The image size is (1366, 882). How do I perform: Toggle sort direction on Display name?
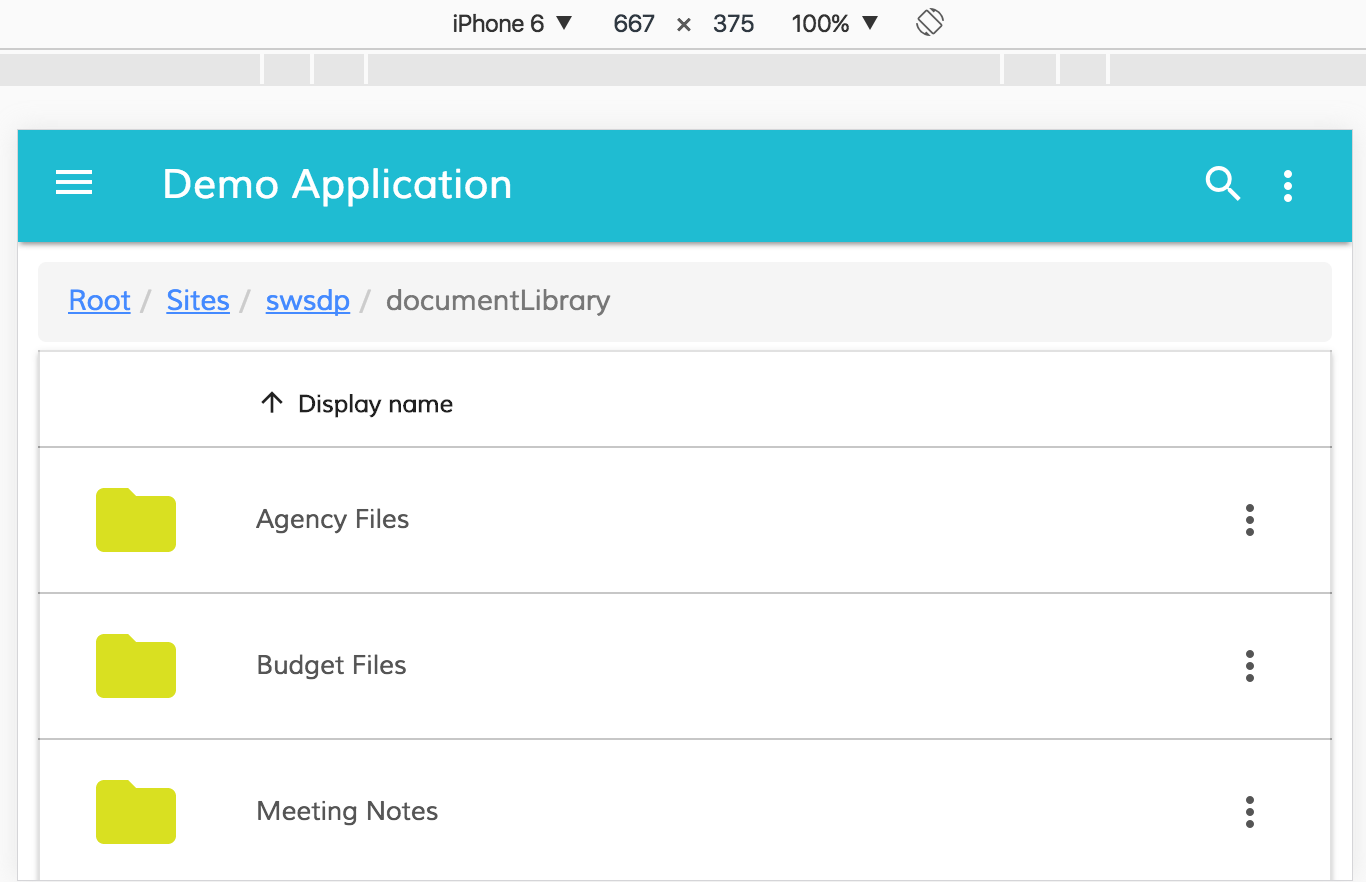[x=270, y=402]
